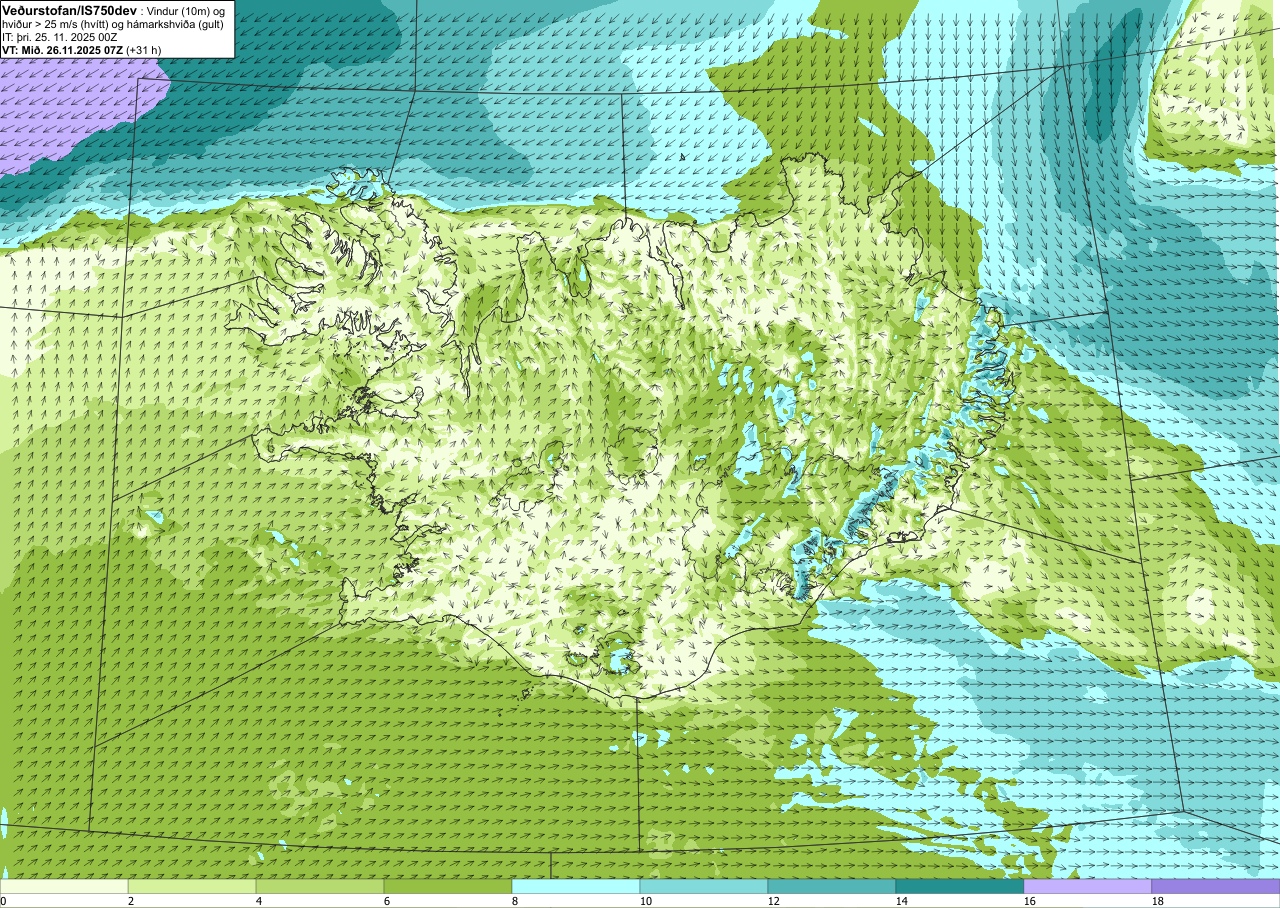Select the medium green 4–6 m/s legend swatch
The image size is (1280, 908).
tap(320, 886)
